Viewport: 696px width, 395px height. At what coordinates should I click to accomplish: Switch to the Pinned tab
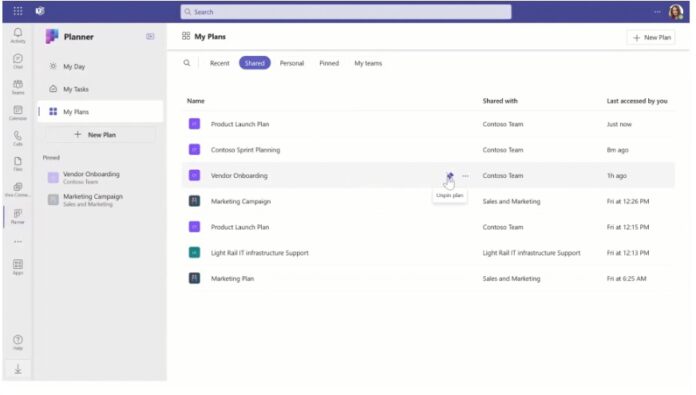coord(329,63)
